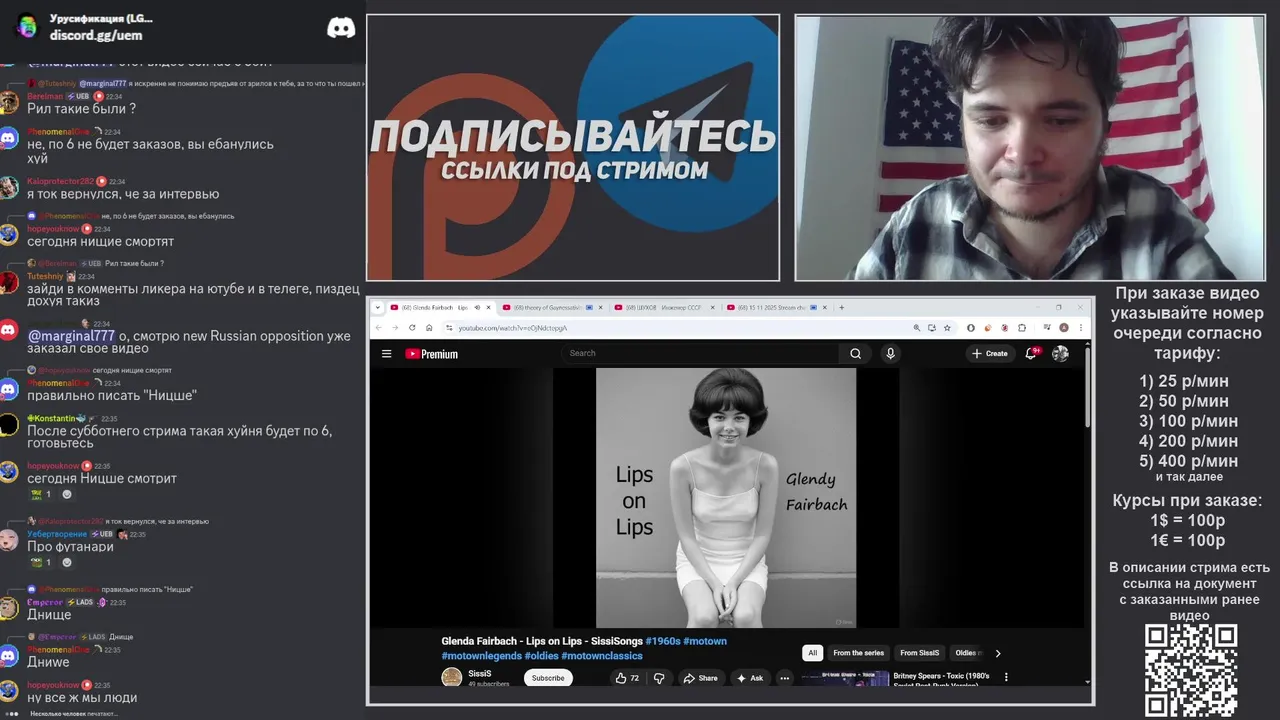
Task: Open the three-dot more actions menu under video
Action: (x=784, y=678)
